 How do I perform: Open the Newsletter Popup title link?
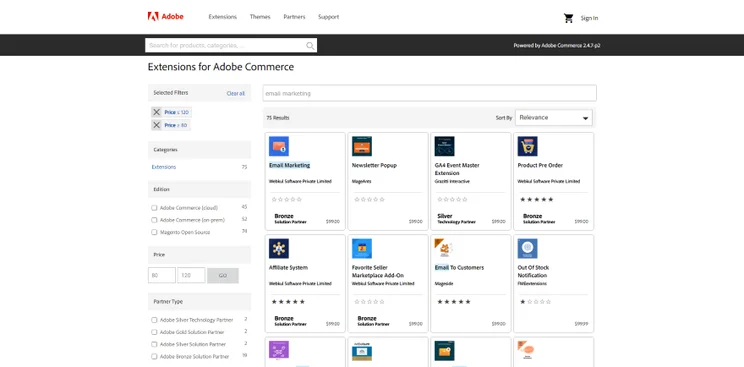[x=374, y=165]
